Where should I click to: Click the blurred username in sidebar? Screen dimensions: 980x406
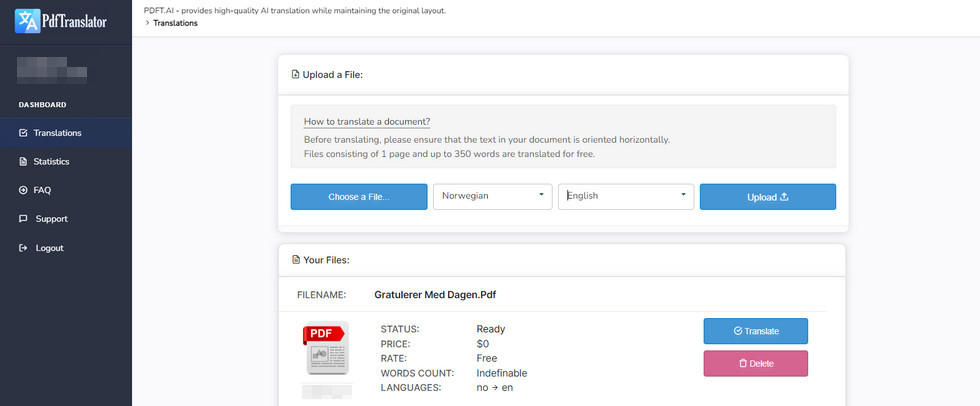point(52,71)
